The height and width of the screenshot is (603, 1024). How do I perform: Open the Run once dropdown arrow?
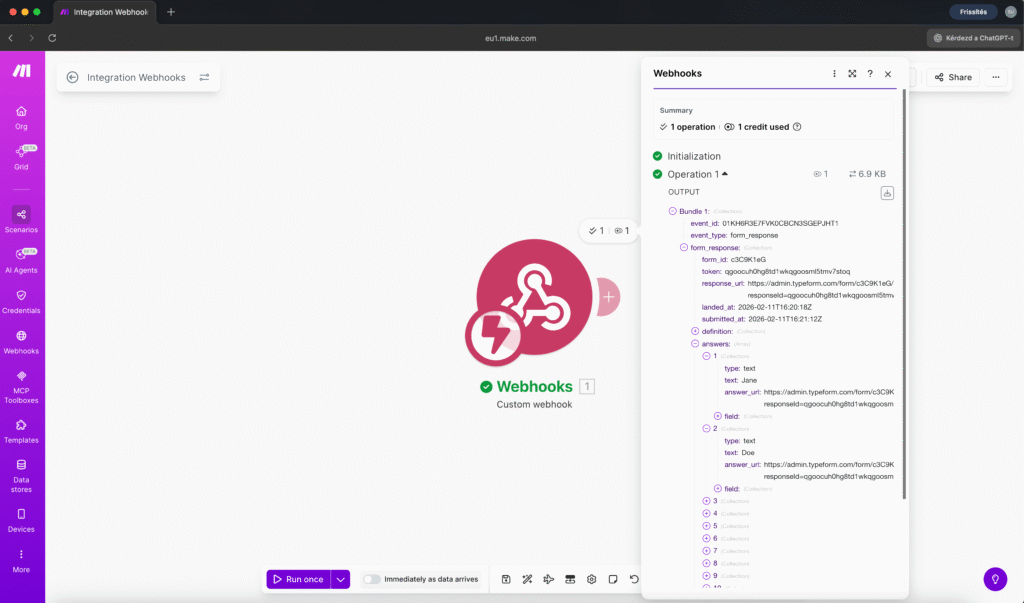[x=340, y=578]
